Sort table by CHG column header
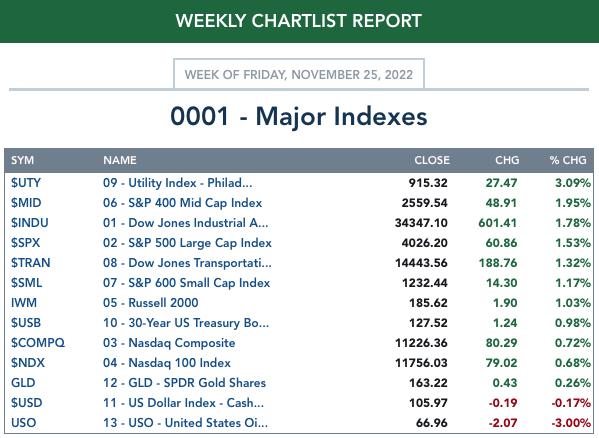Viewport: 599px width, 438px height. [507, 160]
